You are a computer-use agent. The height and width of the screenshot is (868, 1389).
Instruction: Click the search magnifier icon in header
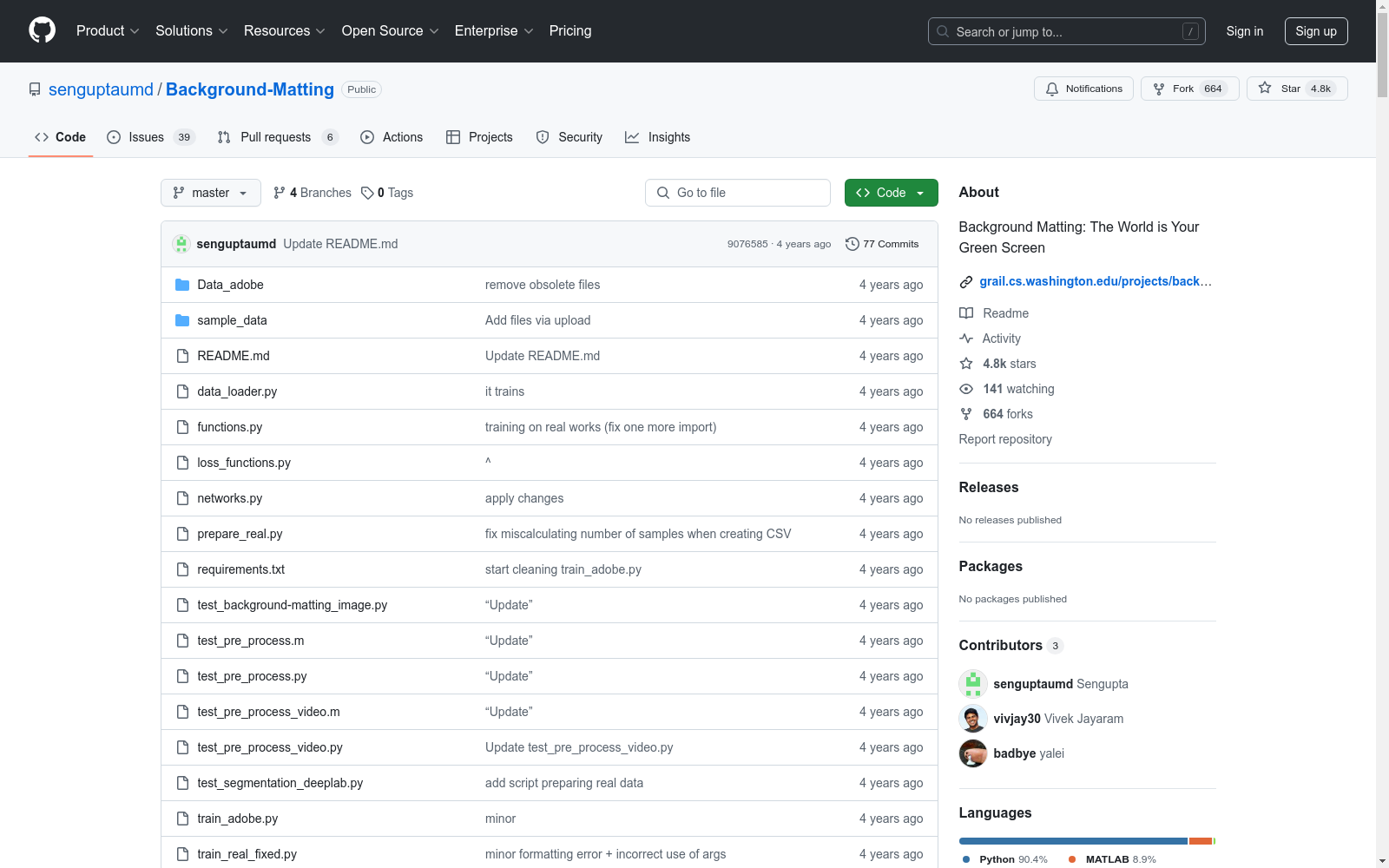(x=943, y=31)
